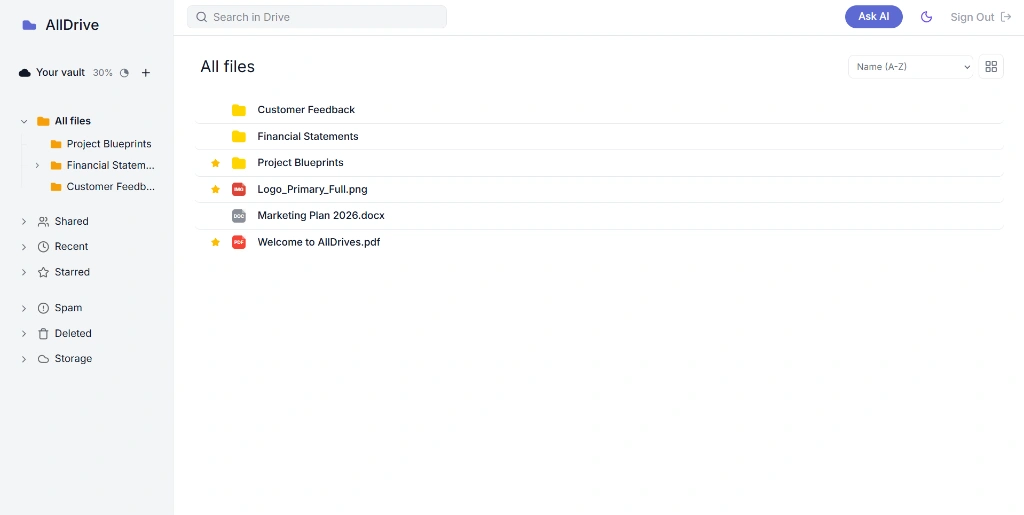Click the Search in Drive field
The image size is (1024, 515).
(317, 17)
